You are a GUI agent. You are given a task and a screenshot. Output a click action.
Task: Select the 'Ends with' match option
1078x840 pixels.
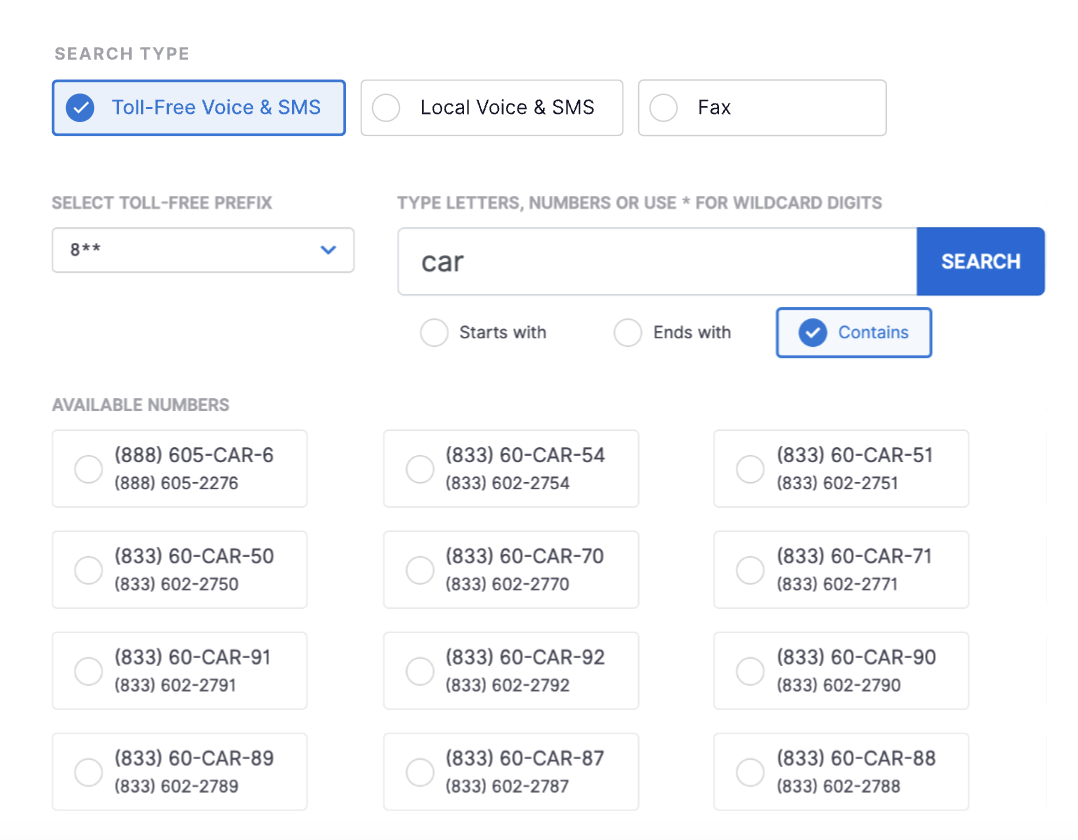coord(628,333)
